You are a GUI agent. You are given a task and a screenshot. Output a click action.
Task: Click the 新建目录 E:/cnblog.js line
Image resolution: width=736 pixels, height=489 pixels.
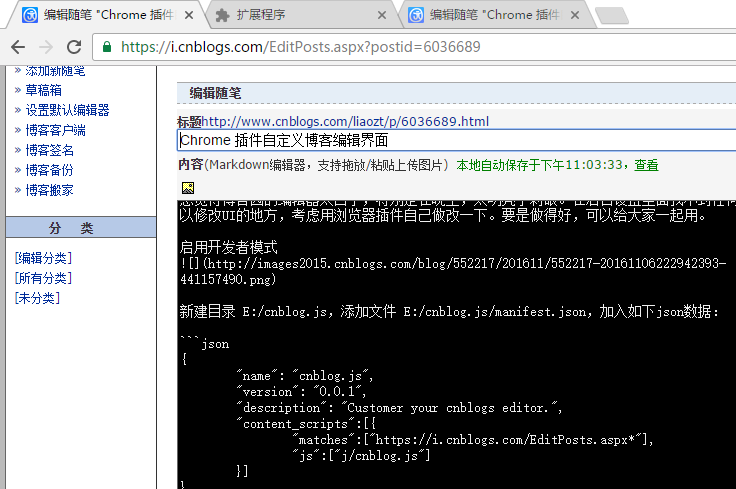point(449,312)
